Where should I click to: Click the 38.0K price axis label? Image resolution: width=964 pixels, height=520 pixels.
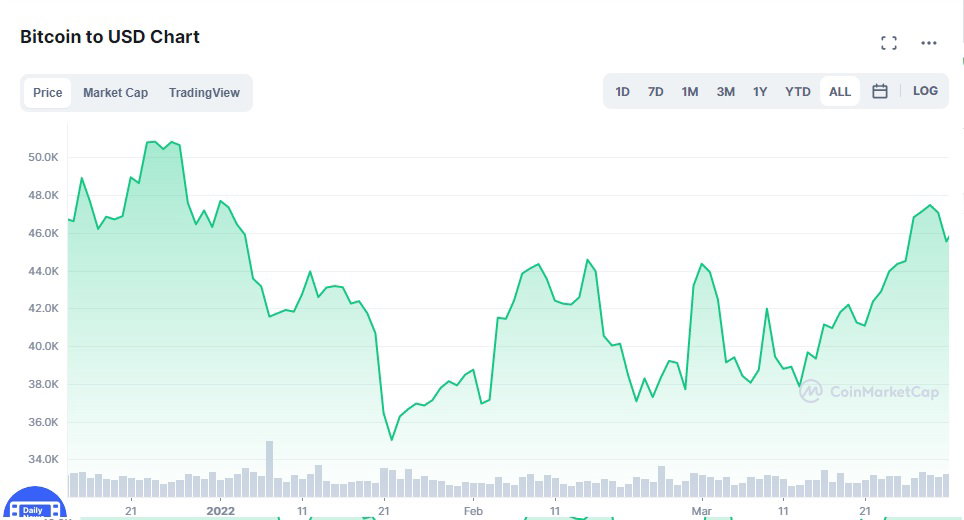click(x=43, y=384)
